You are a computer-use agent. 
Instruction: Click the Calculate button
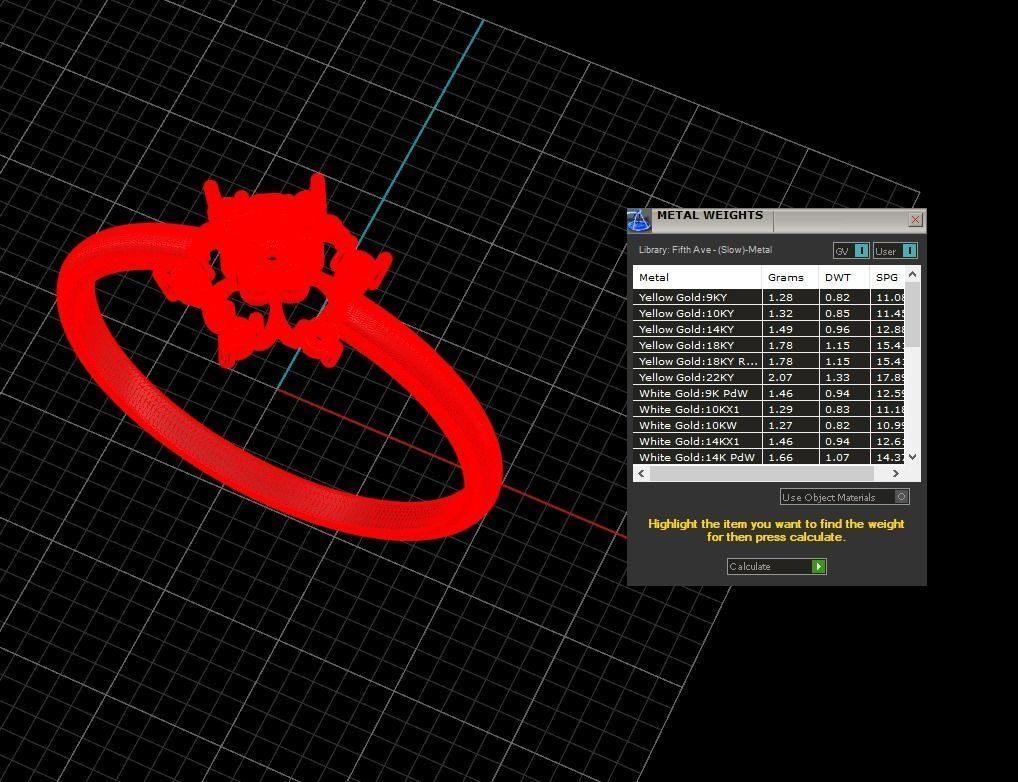point(776,566)
